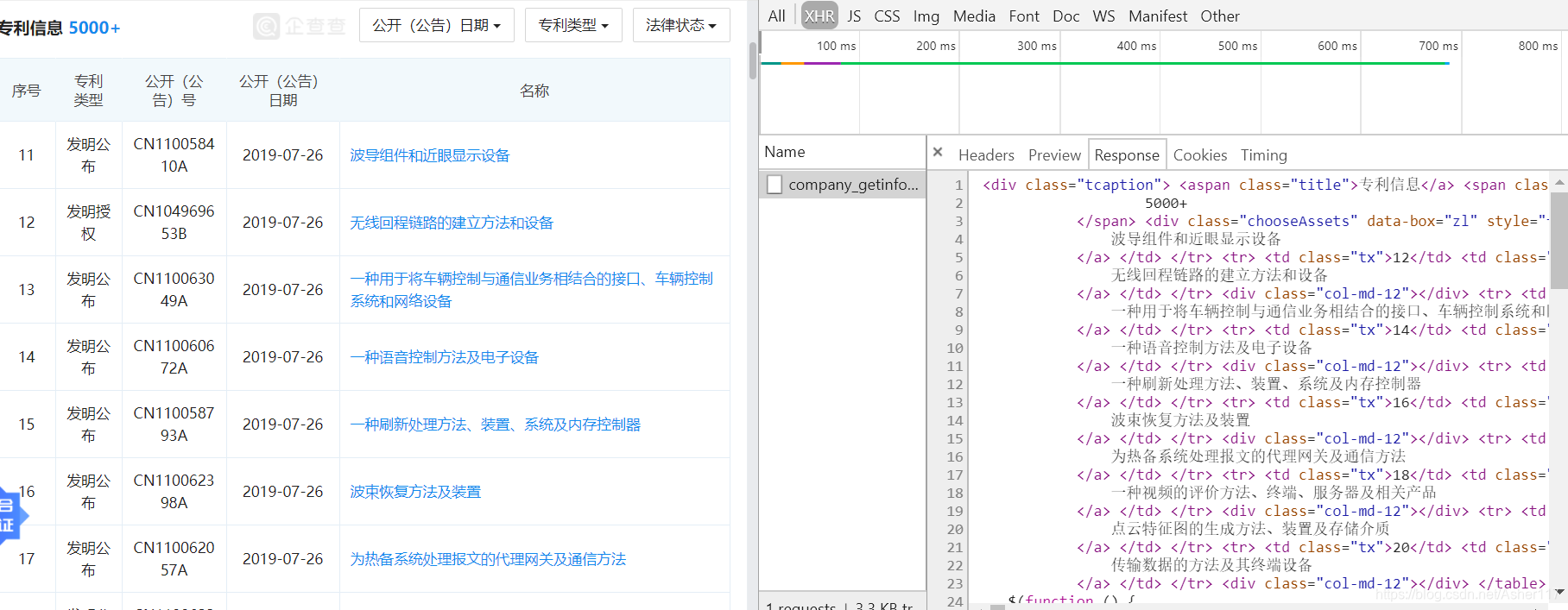Open patent link 波导组件和近眼显示设备

click(430, 155)
